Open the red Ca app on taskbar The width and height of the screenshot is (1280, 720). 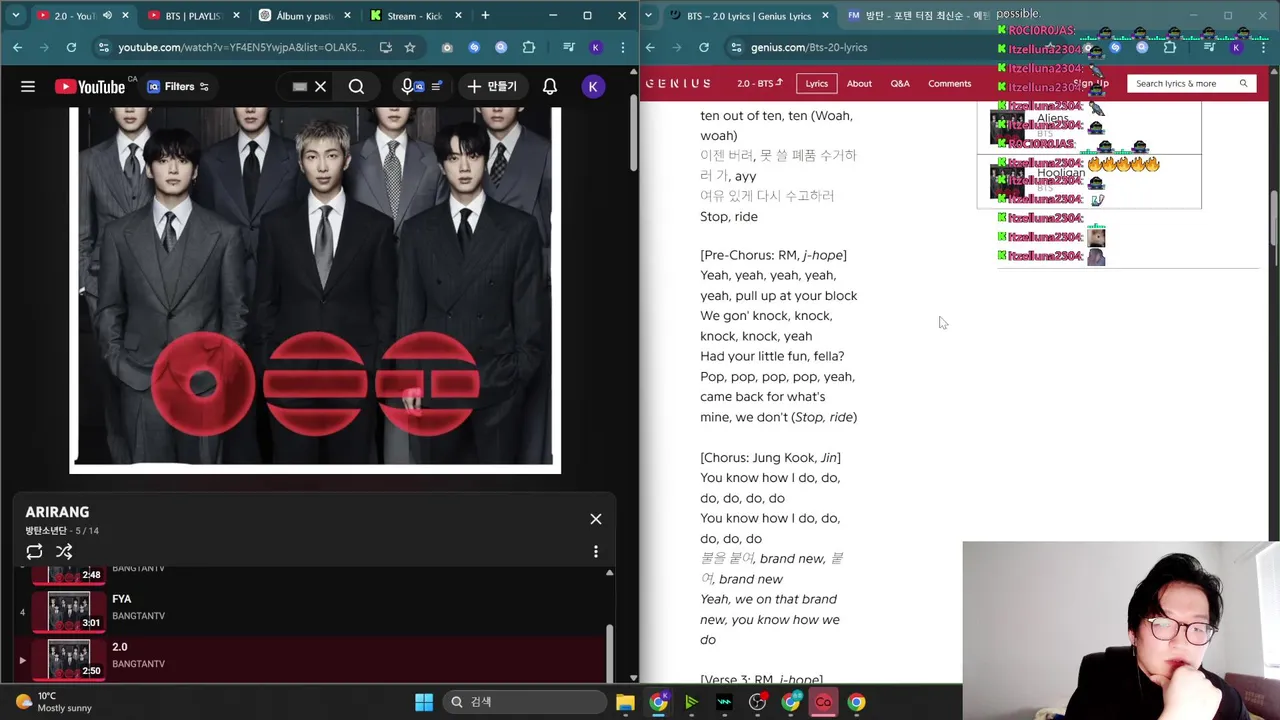tap(823, 702)
